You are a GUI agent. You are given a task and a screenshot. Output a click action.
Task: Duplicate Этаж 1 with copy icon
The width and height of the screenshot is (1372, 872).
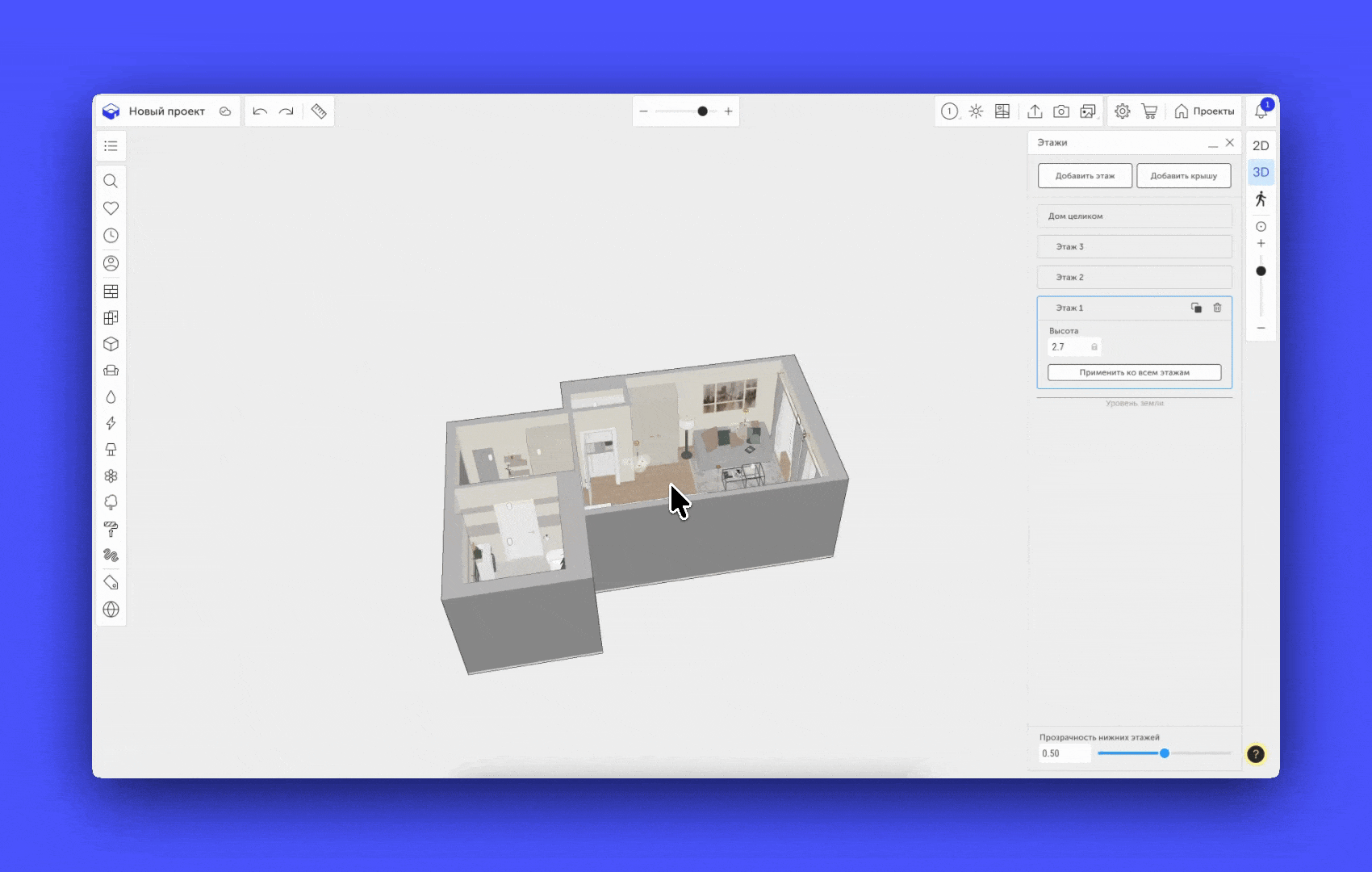click(x=1196, y=308)
